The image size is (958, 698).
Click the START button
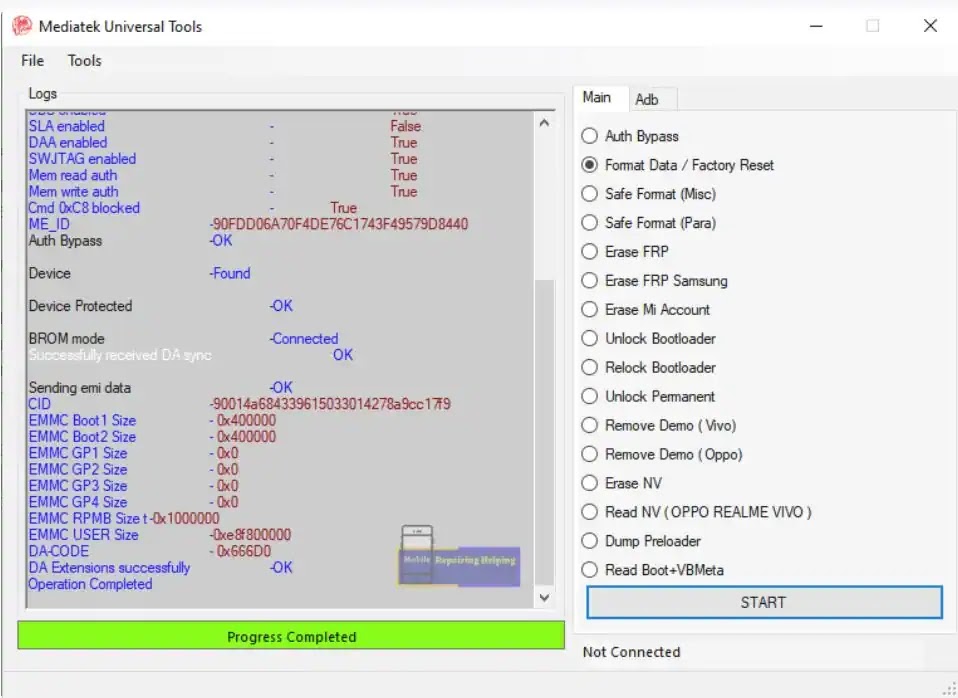pos(764,603)
